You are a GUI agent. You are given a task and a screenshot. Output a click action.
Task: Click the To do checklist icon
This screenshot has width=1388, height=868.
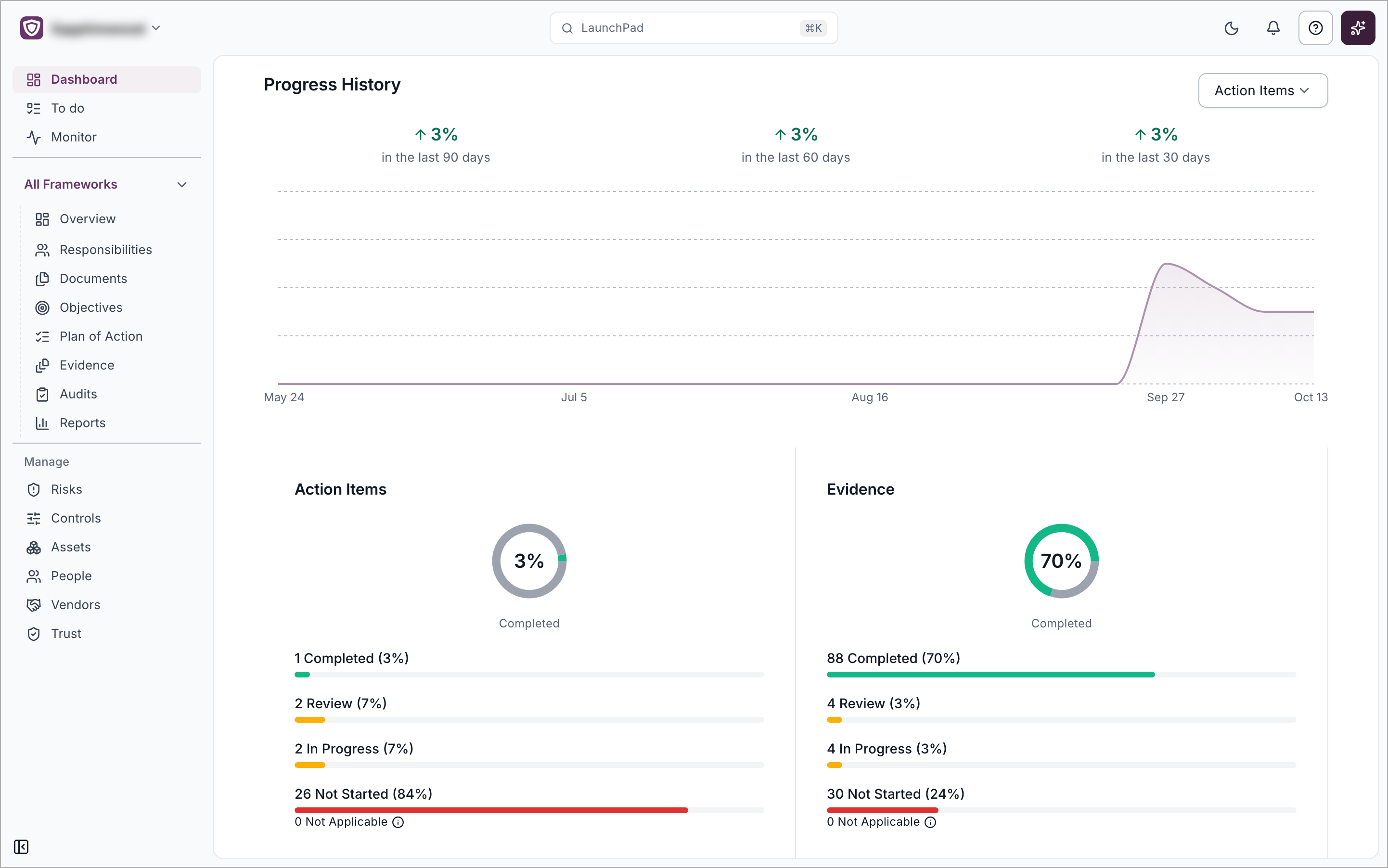tap(34, 109)
